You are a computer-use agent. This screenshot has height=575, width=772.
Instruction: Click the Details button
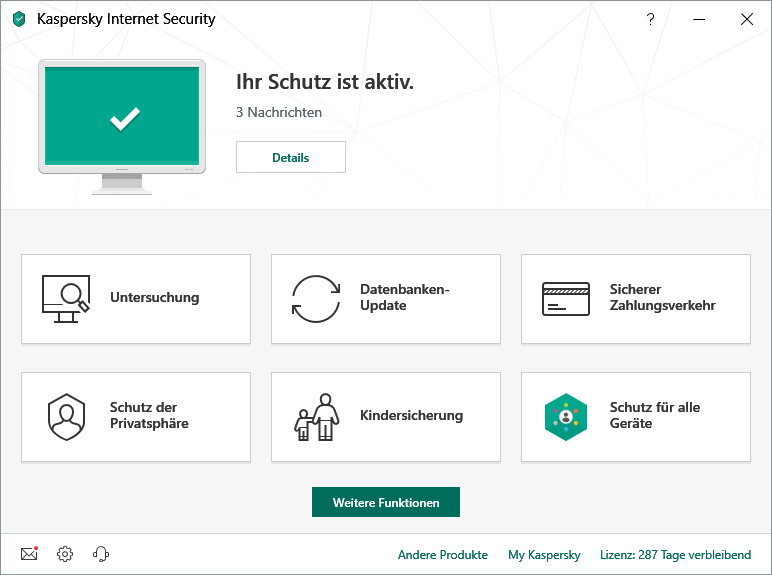click(291, 157)
